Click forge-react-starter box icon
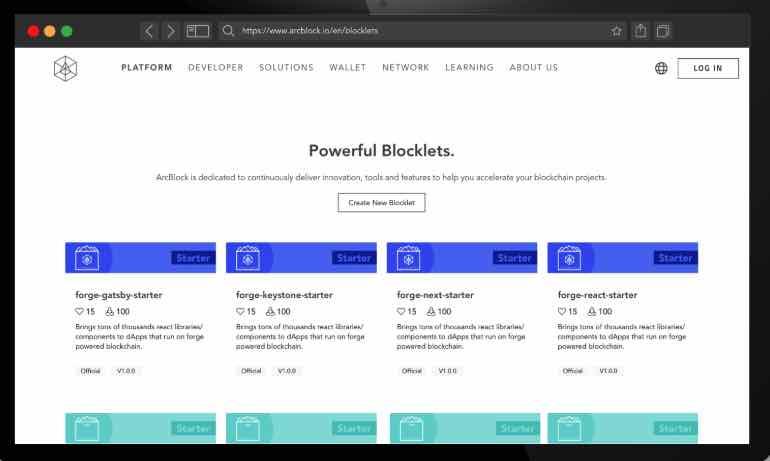The height and width of the screenshot is (461, 770). point(569,258)
